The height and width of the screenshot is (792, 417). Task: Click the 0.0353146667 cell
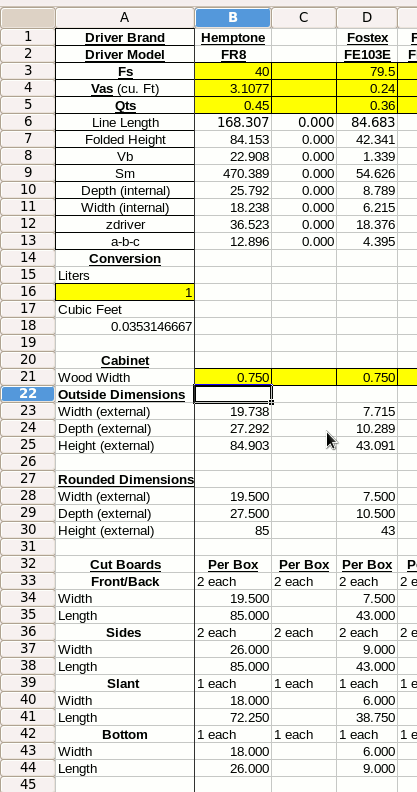pyautogui.click(x=125, y=326)
